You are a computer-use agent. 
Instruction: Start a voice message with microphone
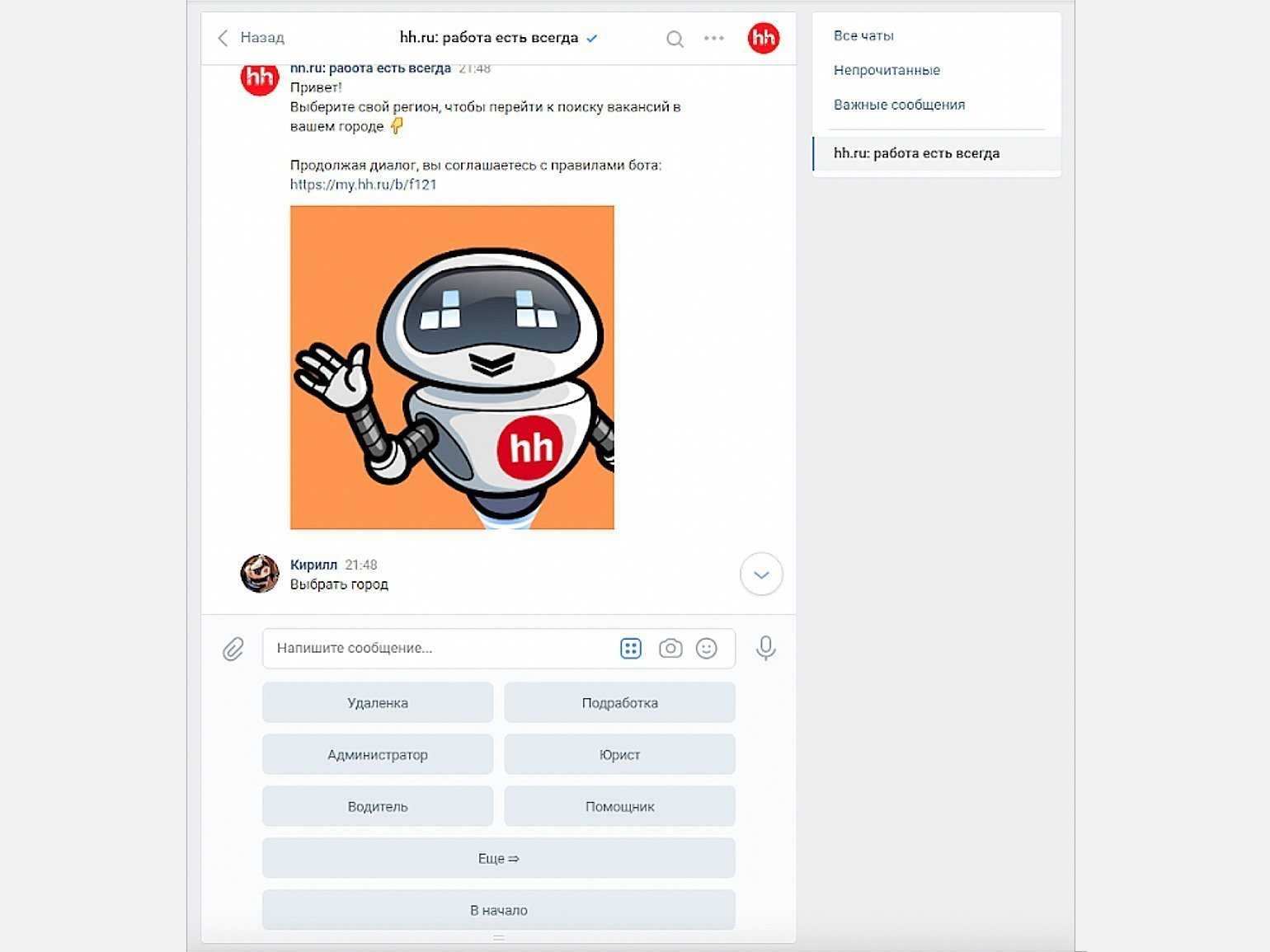tap(765, 649)
